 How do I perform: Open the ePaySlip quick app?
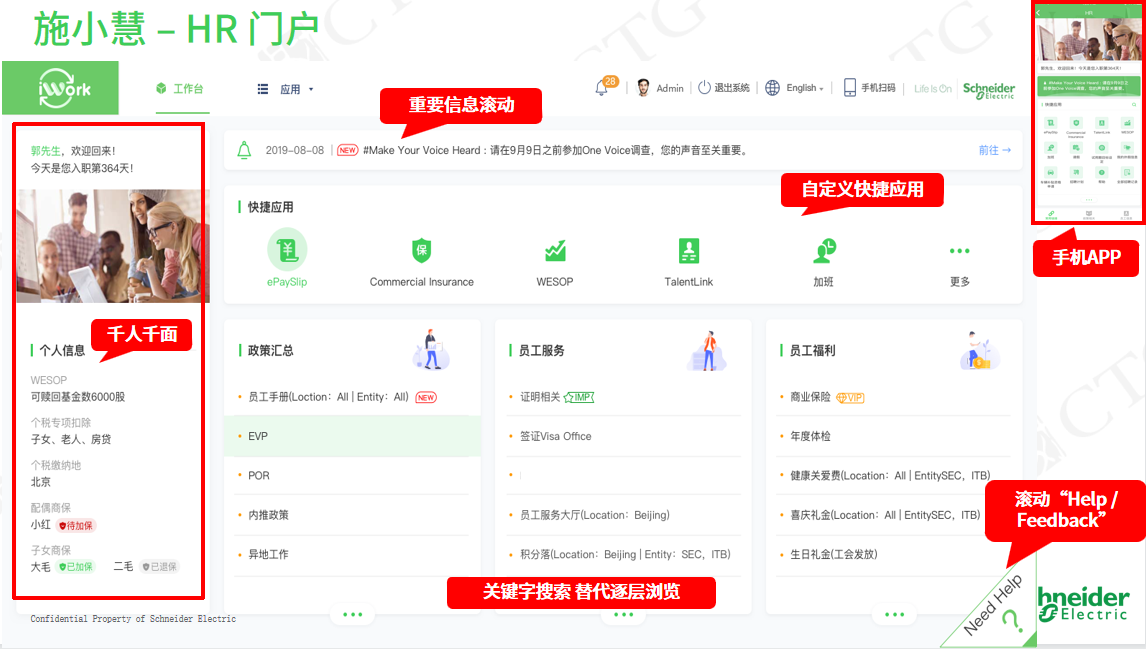coord(286,258)
